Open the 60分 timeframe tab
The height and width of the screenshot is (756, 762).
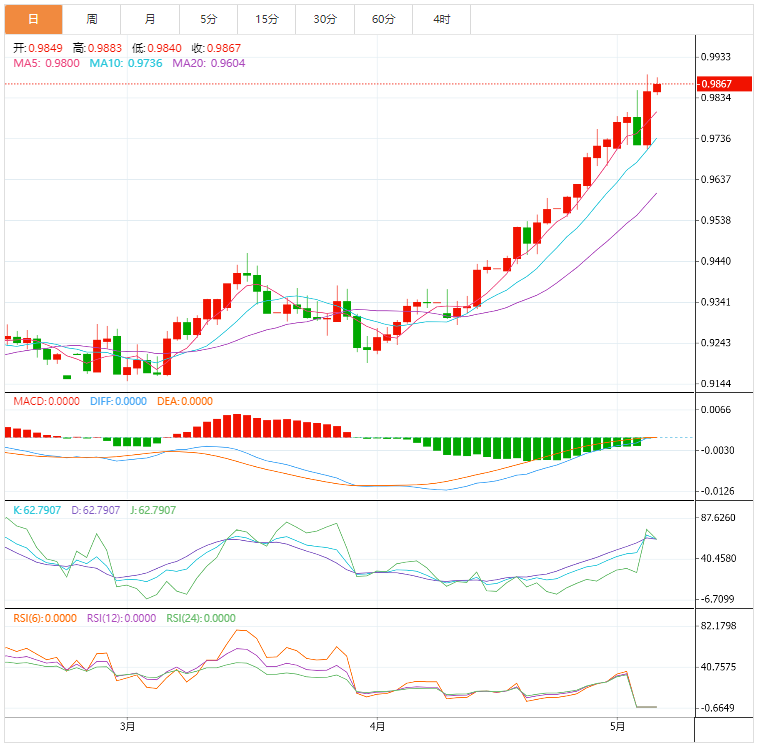click(383, 19)
